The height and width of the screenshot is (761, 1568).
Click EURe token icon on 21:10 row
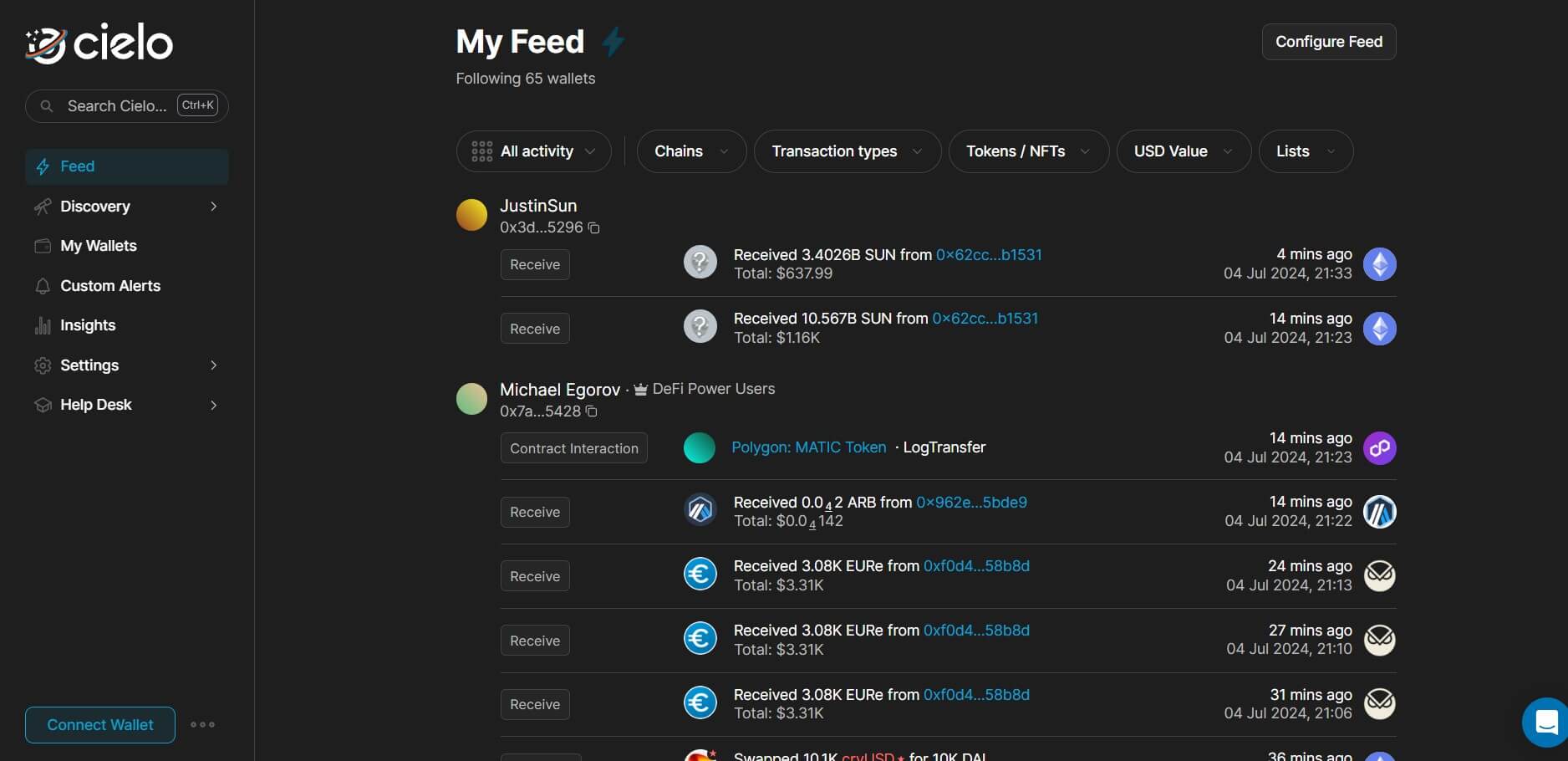[x=700, y=638]
